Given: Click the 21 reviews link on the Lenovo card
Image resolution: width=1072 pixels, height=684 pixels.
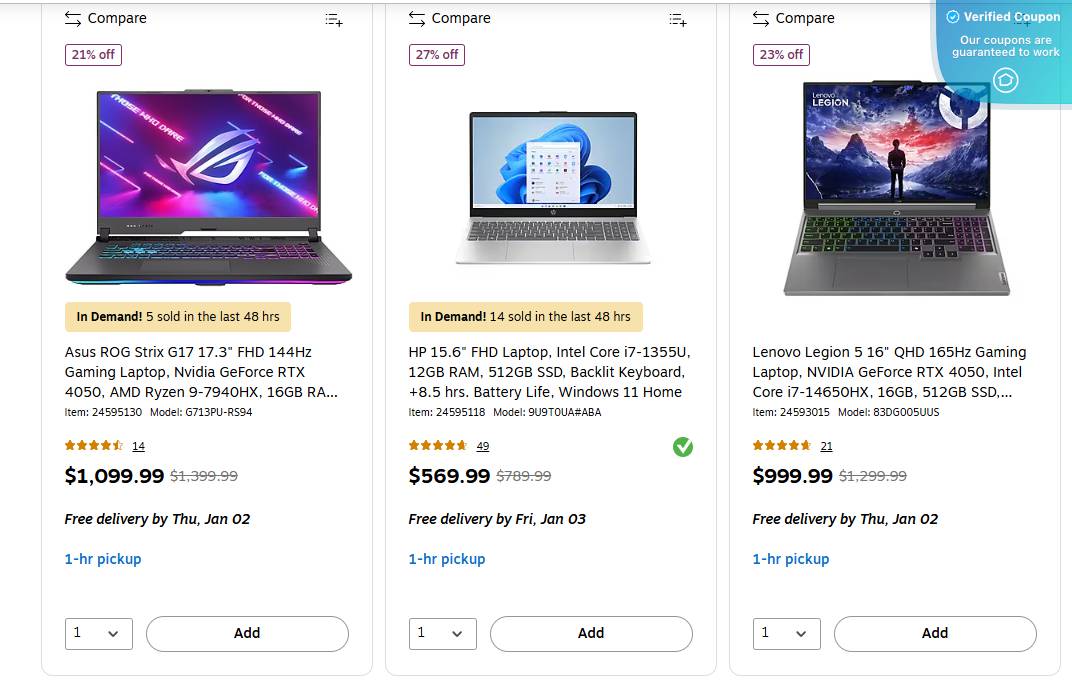Looking at the screenshot, I should (826, 446).
